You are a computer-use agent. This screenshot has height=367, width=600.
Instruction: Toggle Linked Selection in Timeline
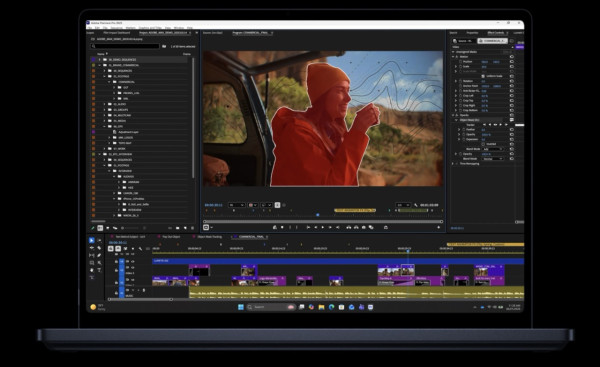[126, 248]
